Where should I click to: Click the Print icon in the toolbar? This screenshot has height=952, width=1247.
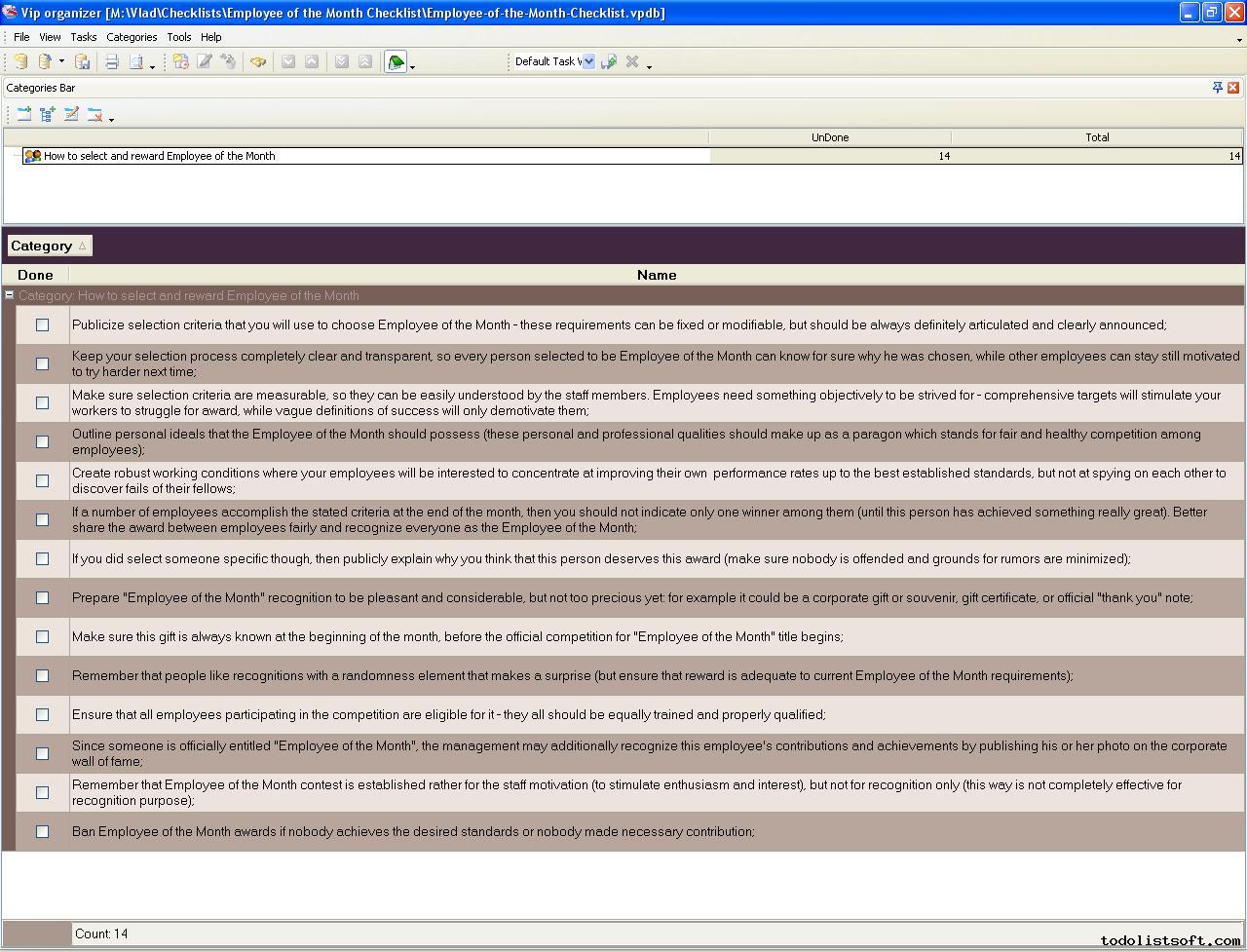[112, 61]
